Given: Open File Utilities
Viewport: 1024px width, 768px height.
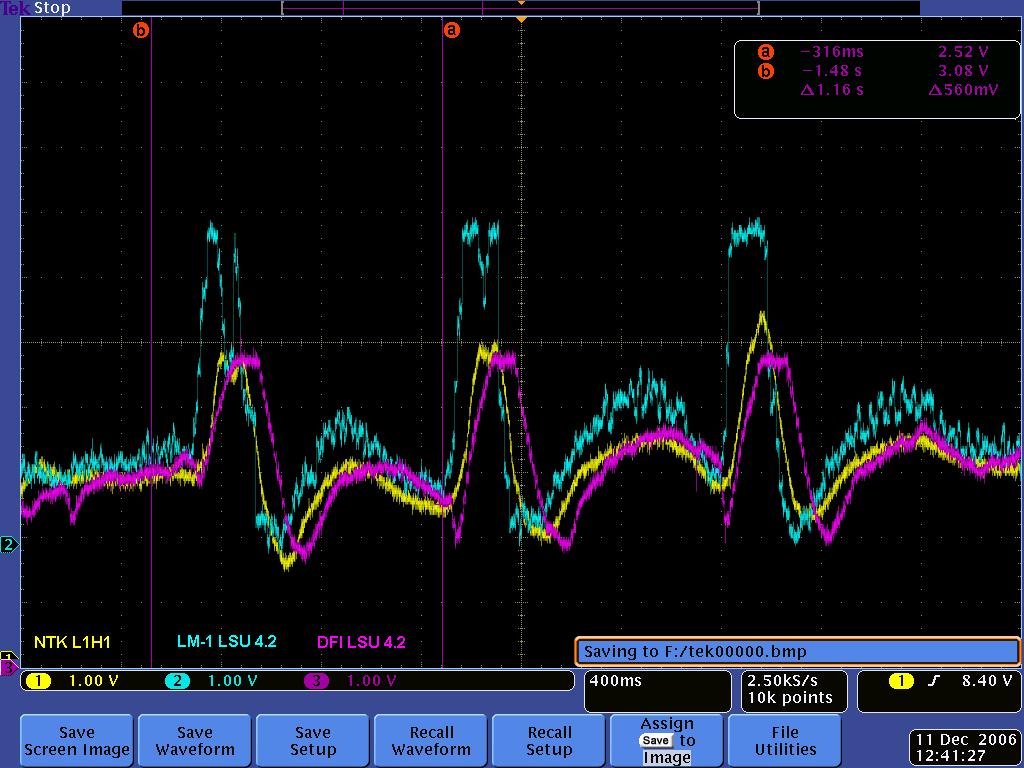Looking at the screenshot, I should coord(785,740).
